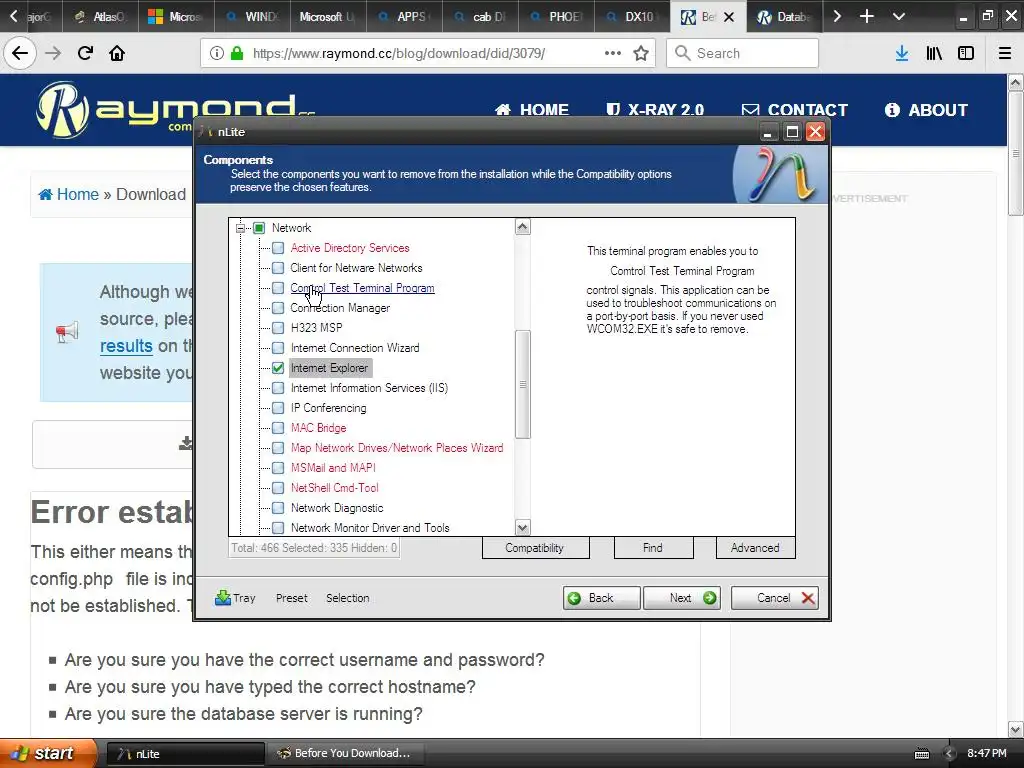1024x768 pixels.
Task: Click component list scroll up arrow
Action: [x=522, y=227]
